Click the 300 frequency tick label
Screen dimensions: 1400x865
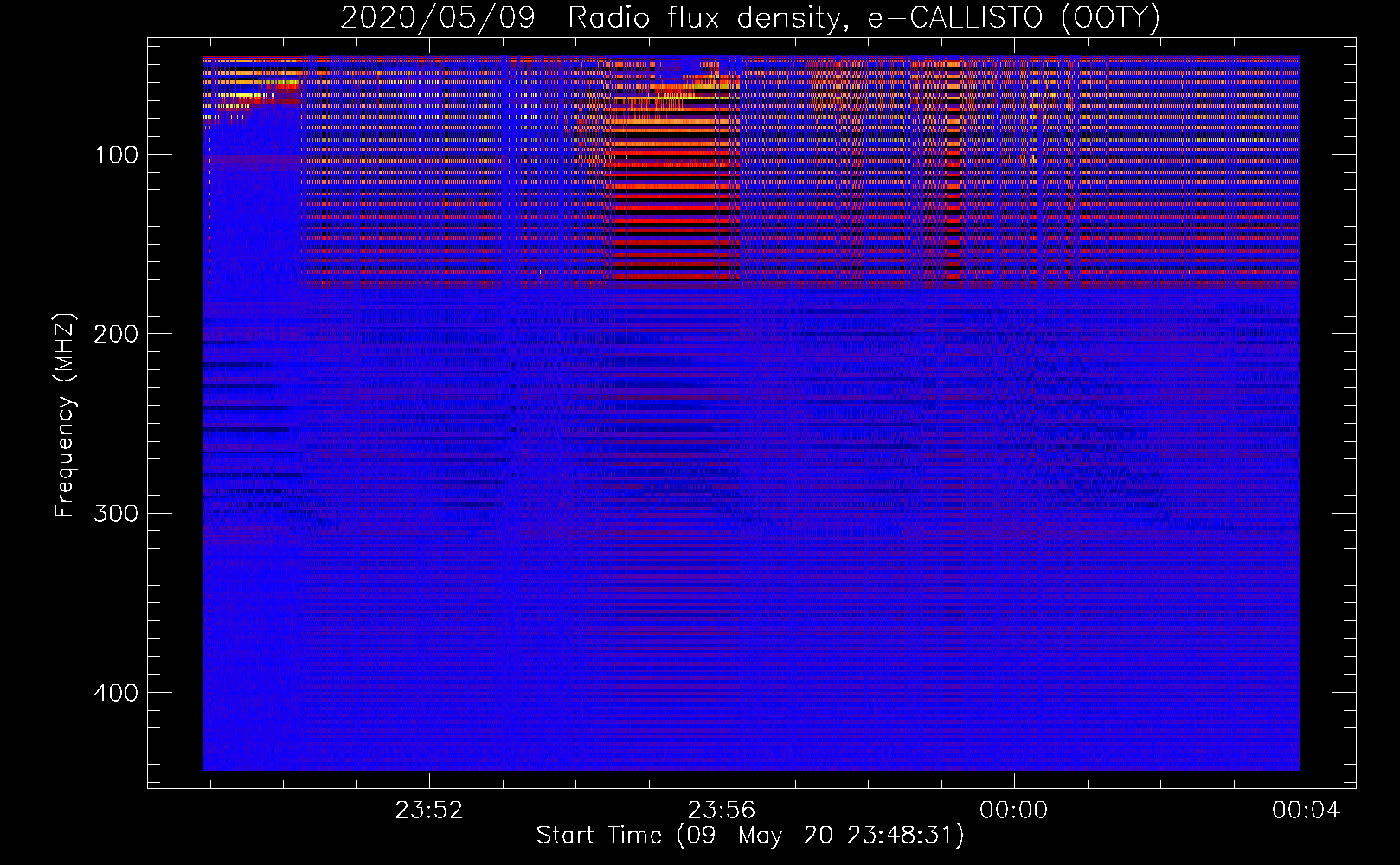[x=117, y=514]
